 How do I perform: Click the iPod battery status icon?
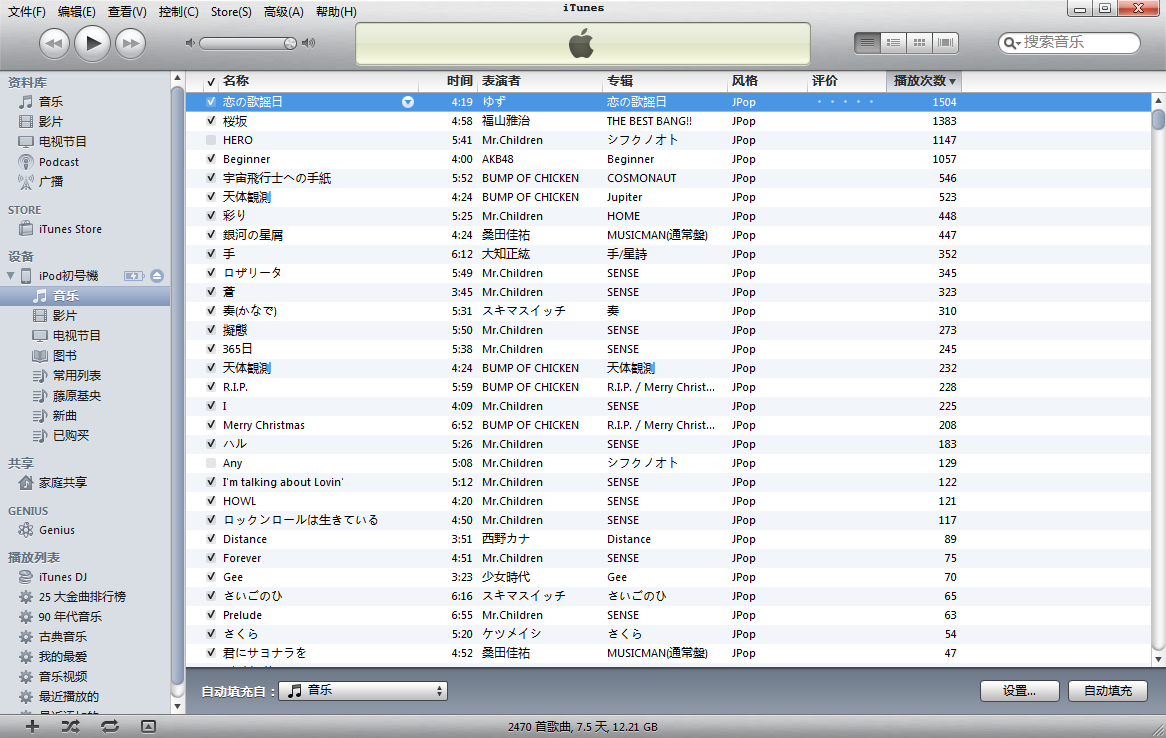pyautogui.click(x=134, y=276)
